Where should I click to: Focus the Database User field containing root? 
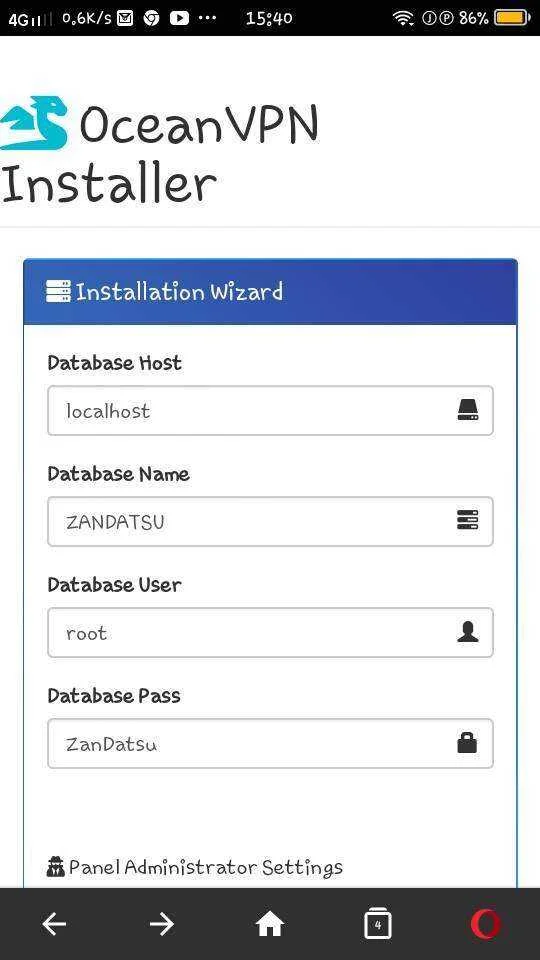(270, 632)
